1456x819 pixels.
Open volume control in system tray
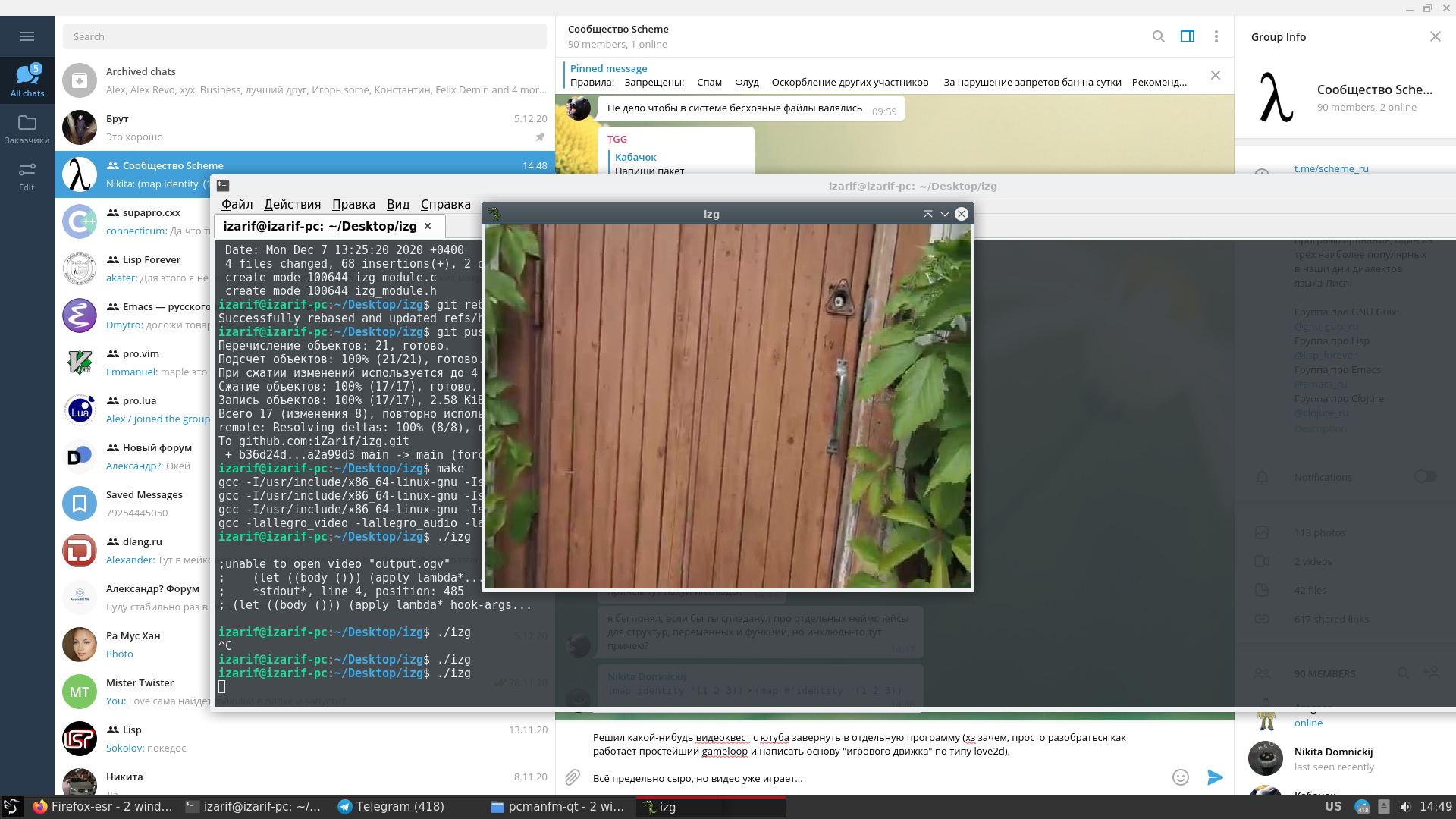pyautogui.click(x=1405, y=807)
